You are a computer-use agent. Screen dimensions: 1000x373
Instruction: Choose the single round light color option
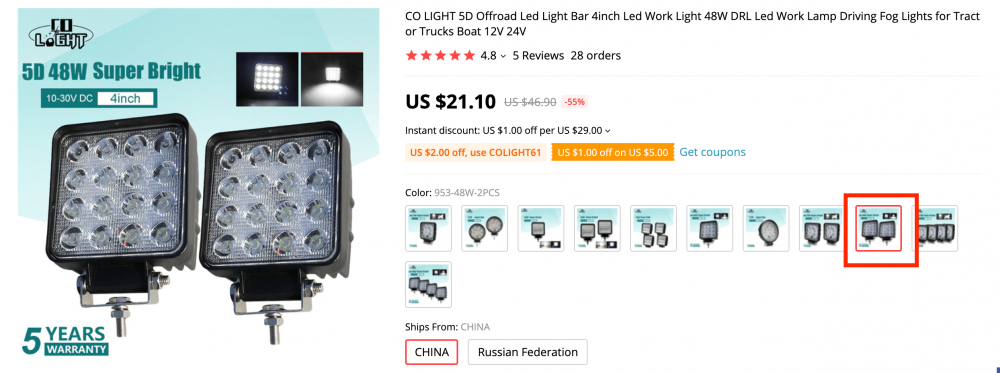(x=766, y=228)
